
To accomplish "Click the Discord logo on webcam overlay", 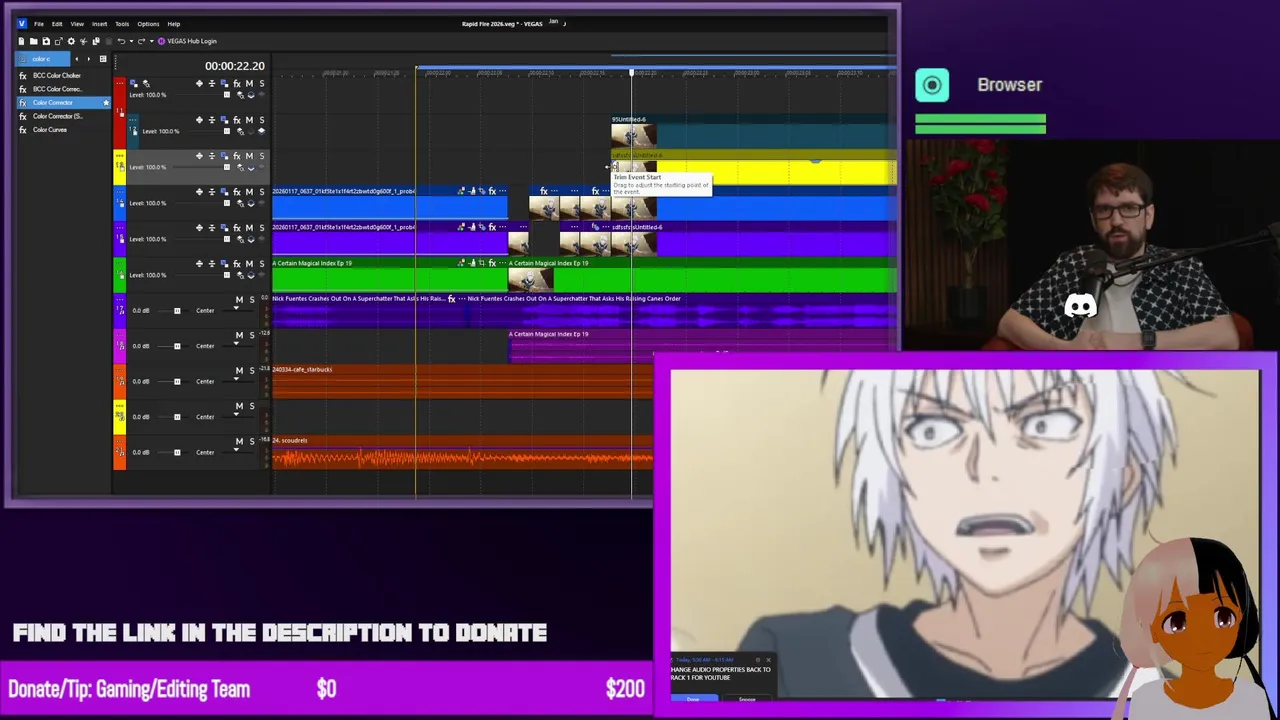I will pyautogui.click(x=1081, y=305).
